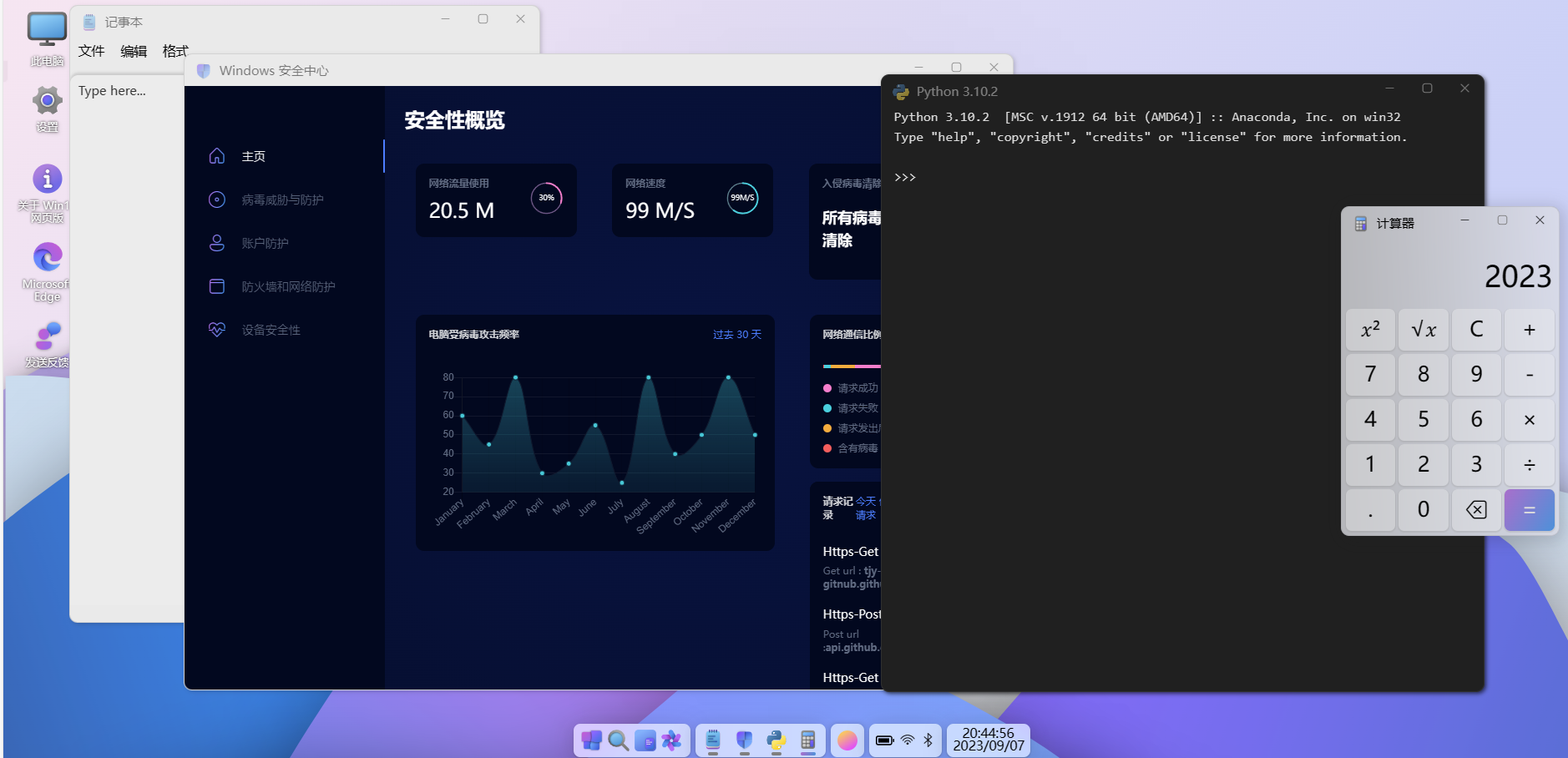Click the minus operator in Calculator
Image resolution: width=1568 pixels, height=758 pixels.
1530,374
